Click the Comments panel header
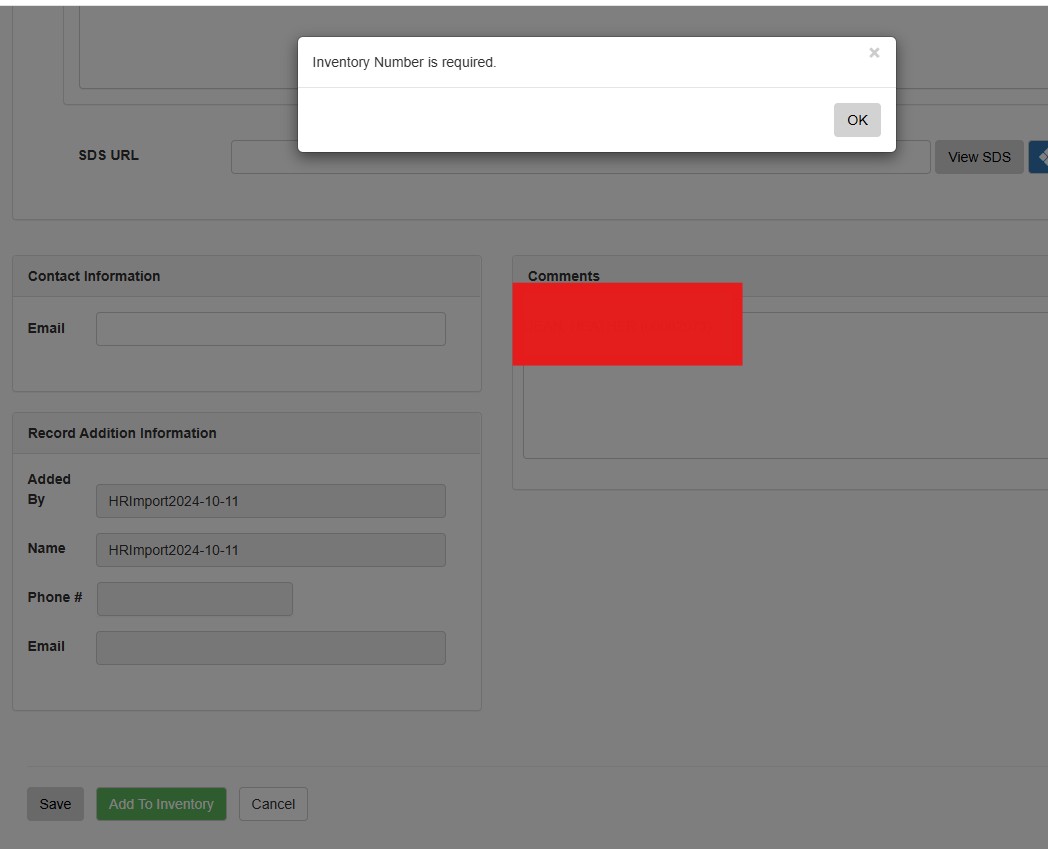The width and height of the screenshot is (1048, 849). (x=780, y=275)
